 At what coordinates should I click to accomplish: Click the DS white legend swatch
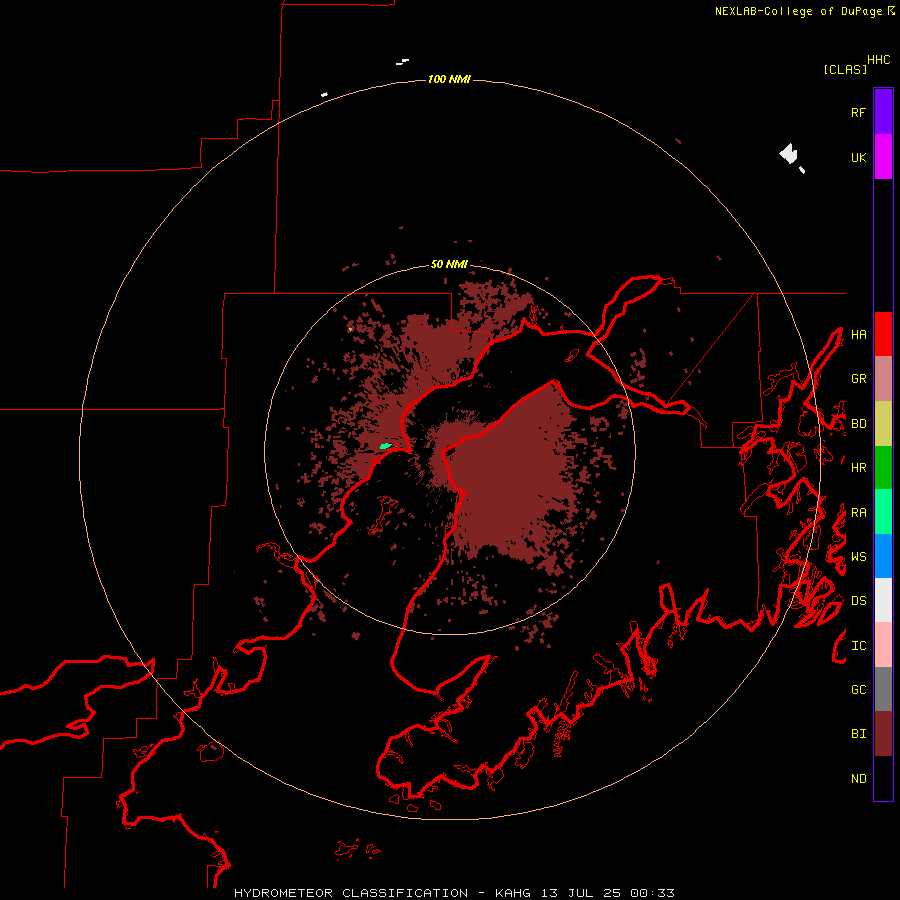pos(883,600)
